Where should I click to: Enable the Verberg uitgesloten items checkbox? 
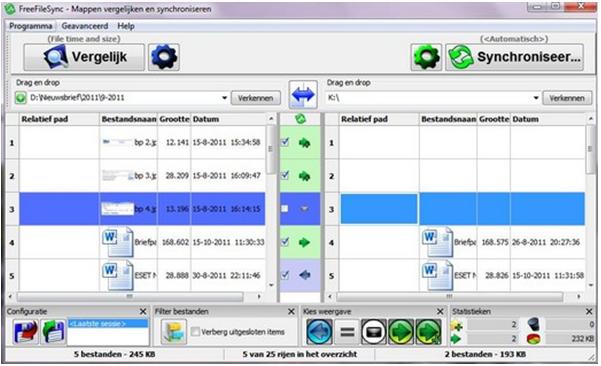pos(195,332)
